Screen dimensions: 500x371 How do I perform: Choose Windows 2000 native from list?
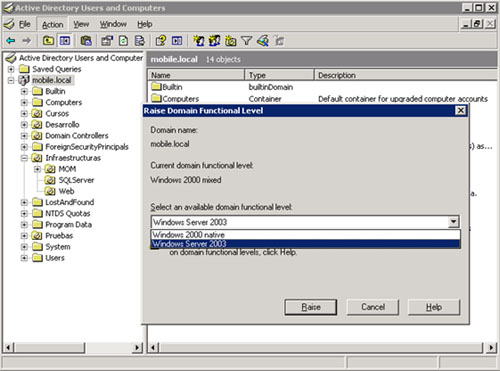tap(305, 234)
